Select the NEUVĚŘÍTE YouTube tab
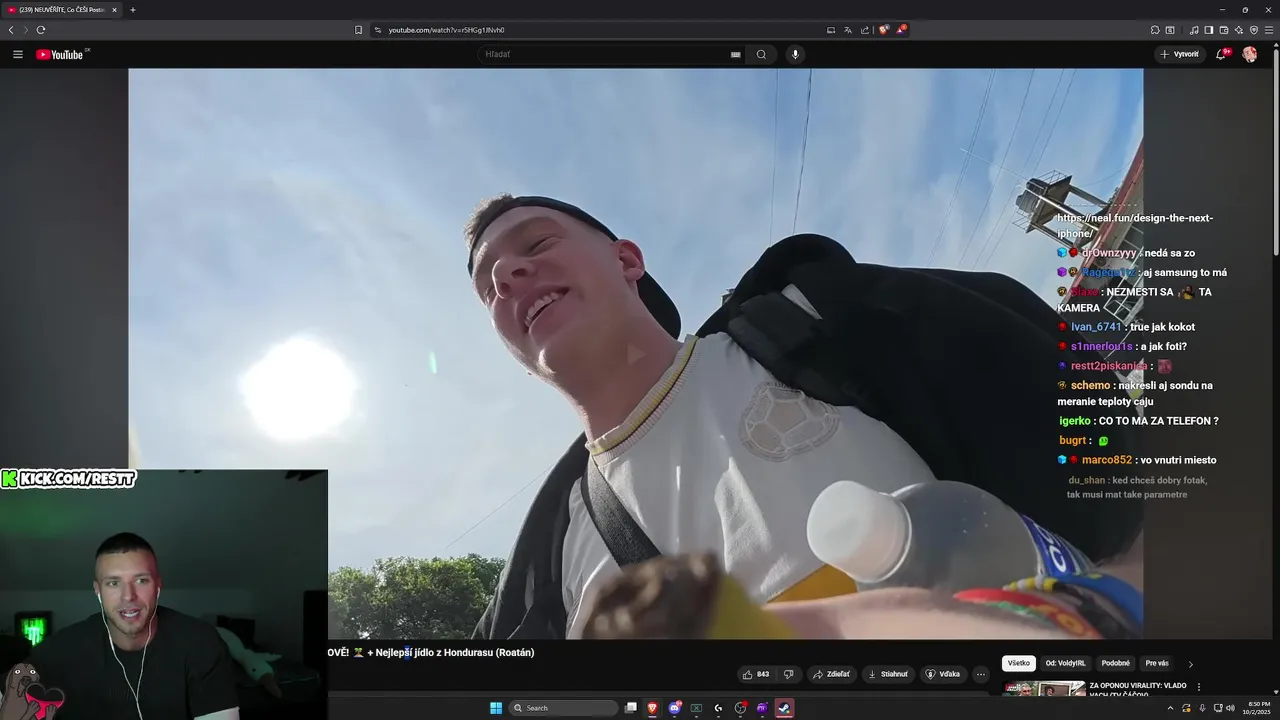Viewport: 1280px width, 720px height. click(61, 10)
